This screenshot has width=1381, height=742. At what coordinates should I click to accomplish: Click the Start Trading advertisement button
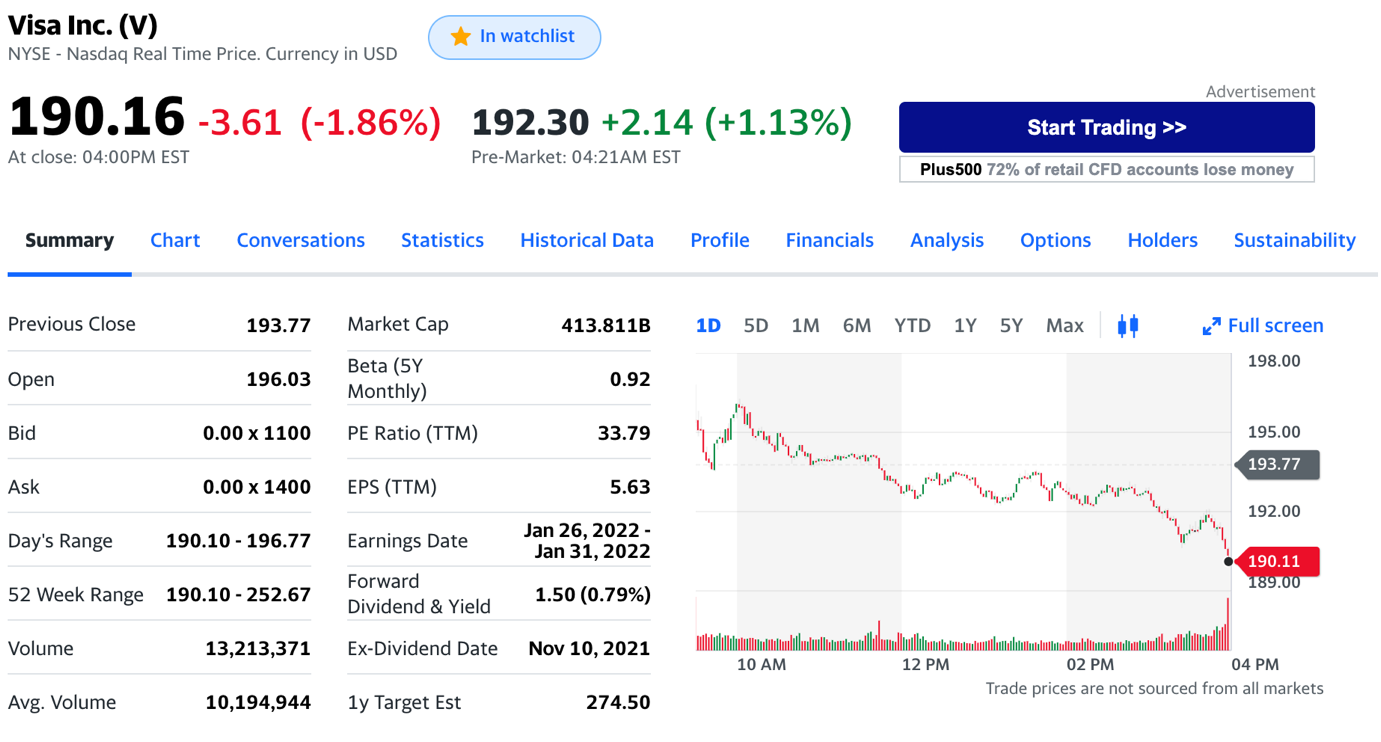point(1106,127)
